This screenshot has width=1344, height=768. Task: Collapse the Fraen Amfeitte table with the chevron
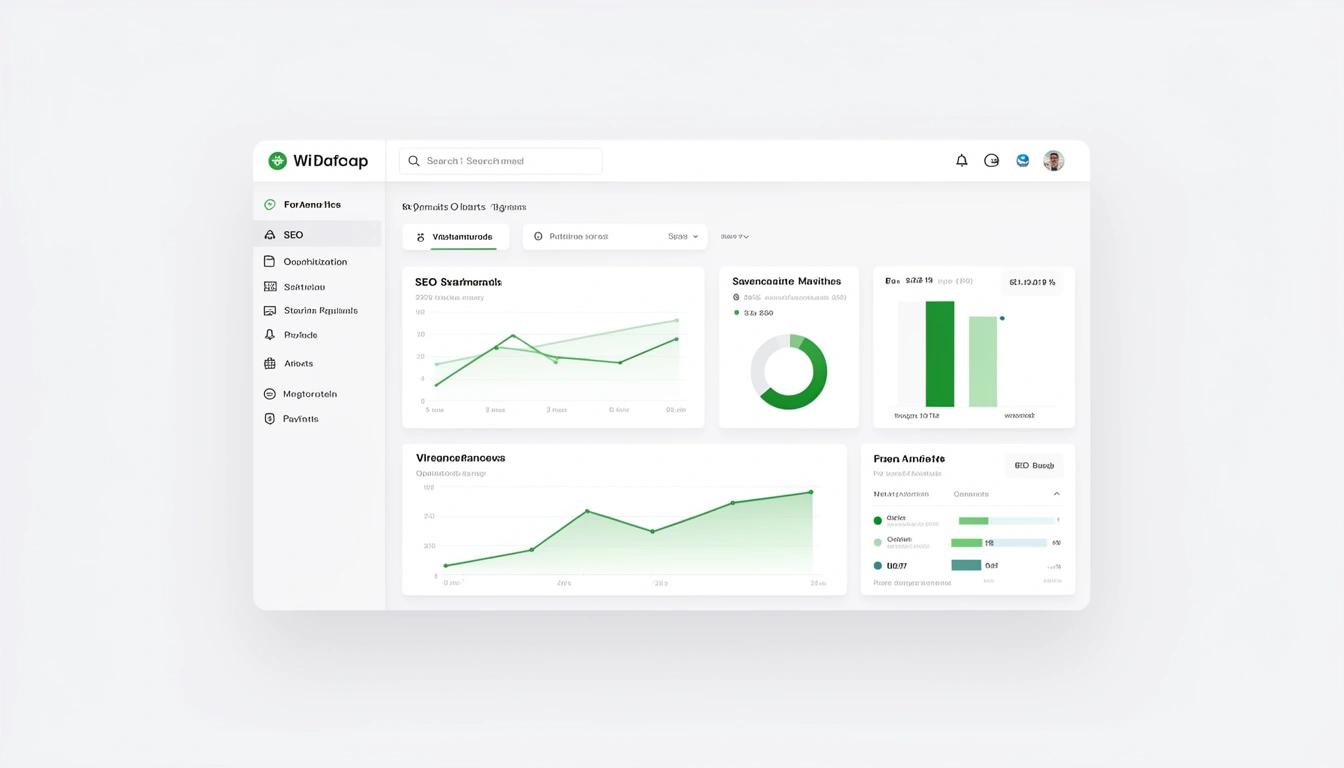click(x=1057, y=494)
